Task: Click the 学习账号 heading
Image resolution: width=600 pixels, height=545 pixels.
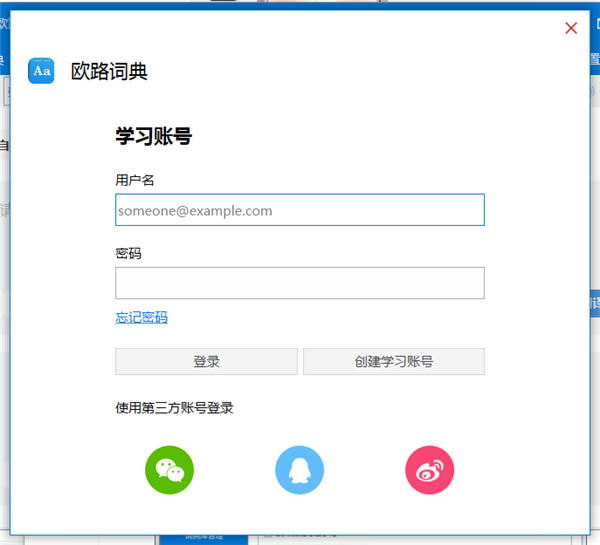Action: coord(153,136)
